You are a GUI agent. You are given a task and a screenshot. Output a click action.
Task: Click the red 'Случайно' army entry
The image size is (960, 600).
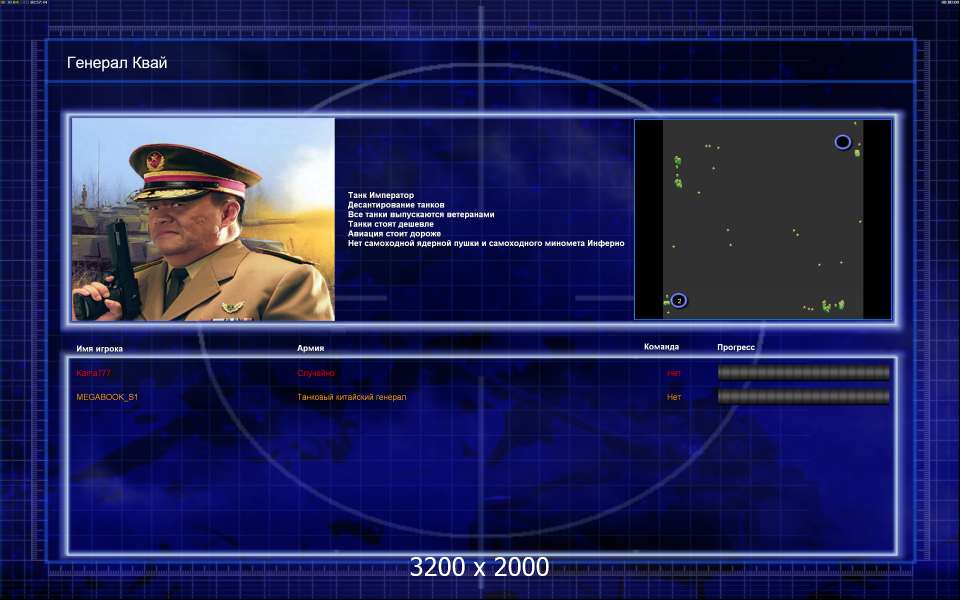coord(316,373)
